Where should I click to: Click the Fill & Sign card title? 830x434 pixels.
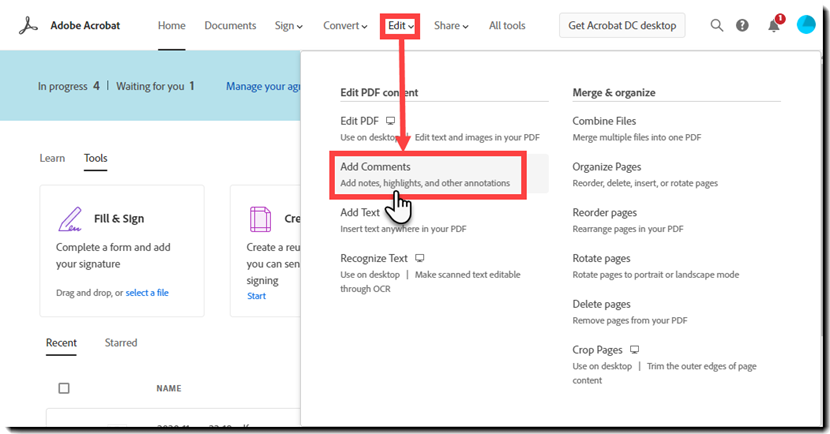coord(119,219)
